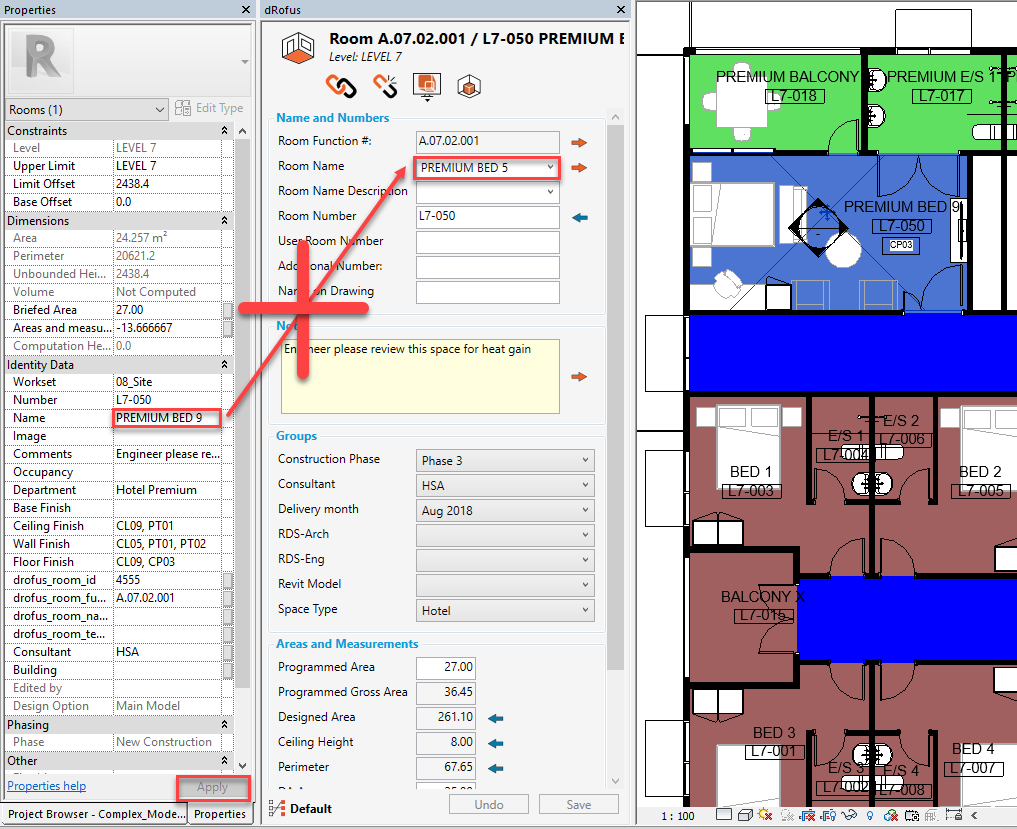This screenshot has height=829, width=1017.
Task: Click orange arrow beside the Note field
Action: pos(579,377)
